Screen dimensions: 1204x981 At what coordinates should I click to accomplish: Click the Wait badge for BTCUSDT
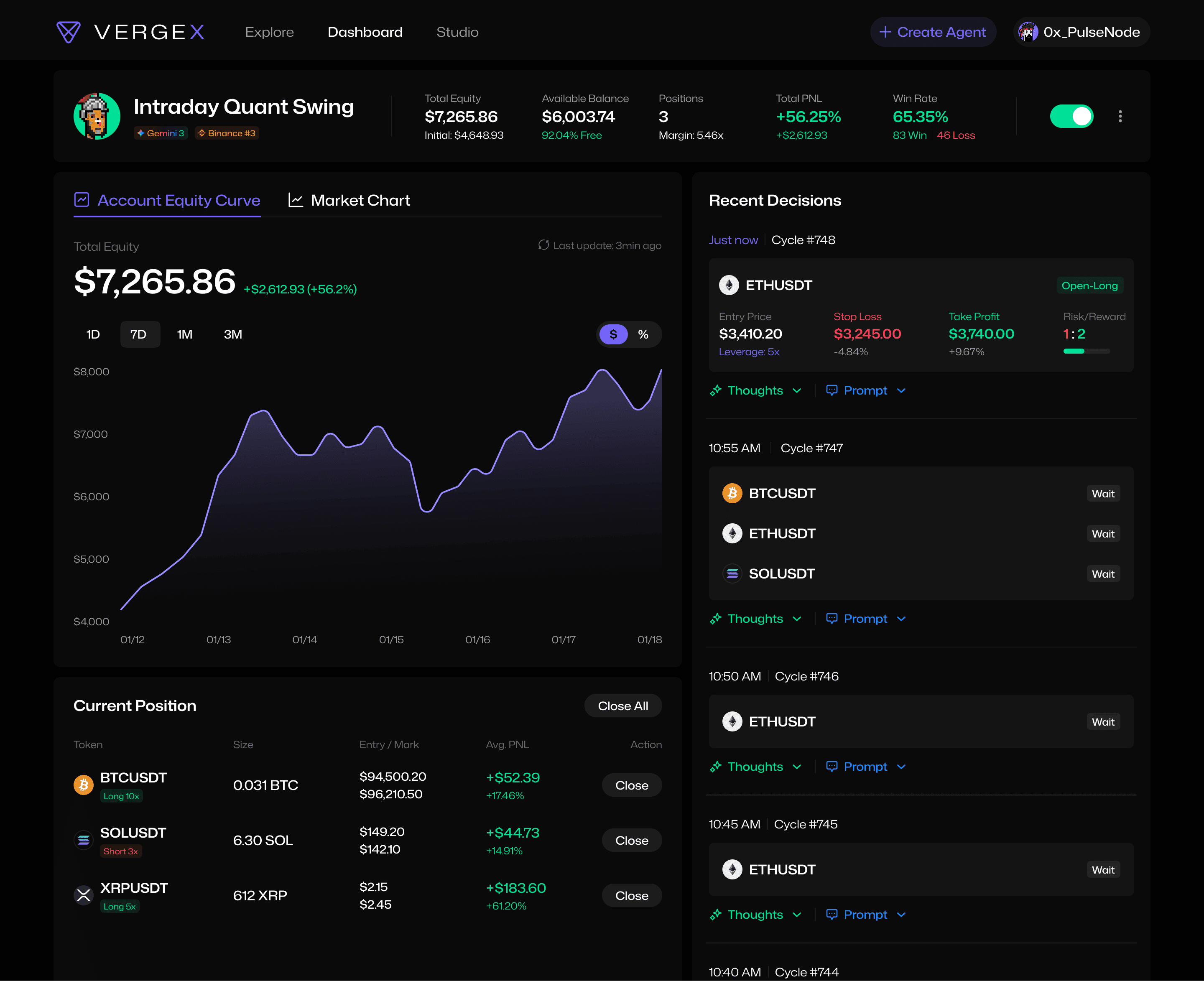click(x=1103, y=494)
